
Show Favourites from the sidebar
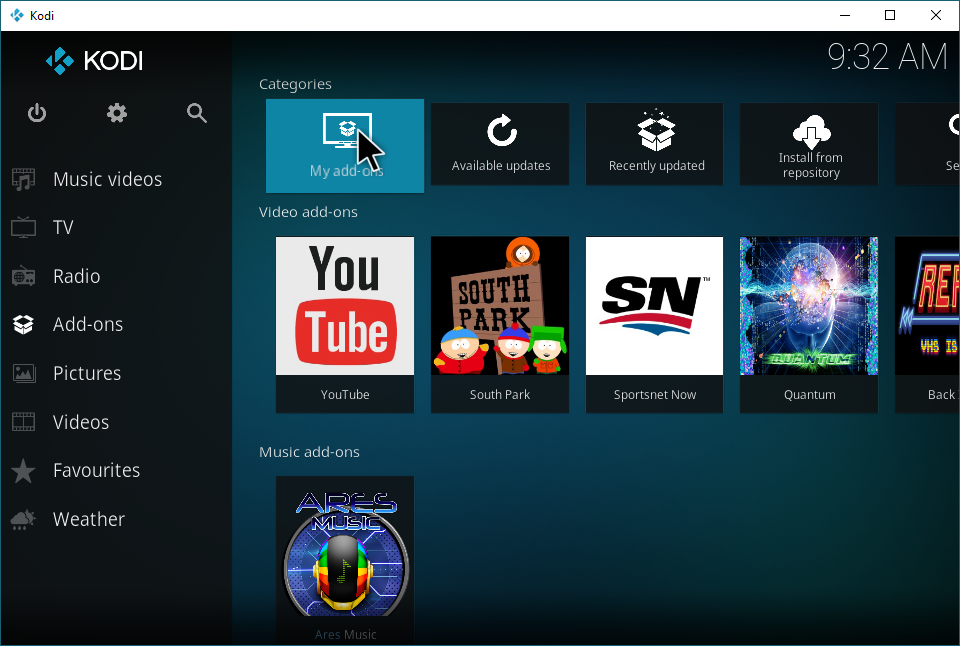pos(96,470)
